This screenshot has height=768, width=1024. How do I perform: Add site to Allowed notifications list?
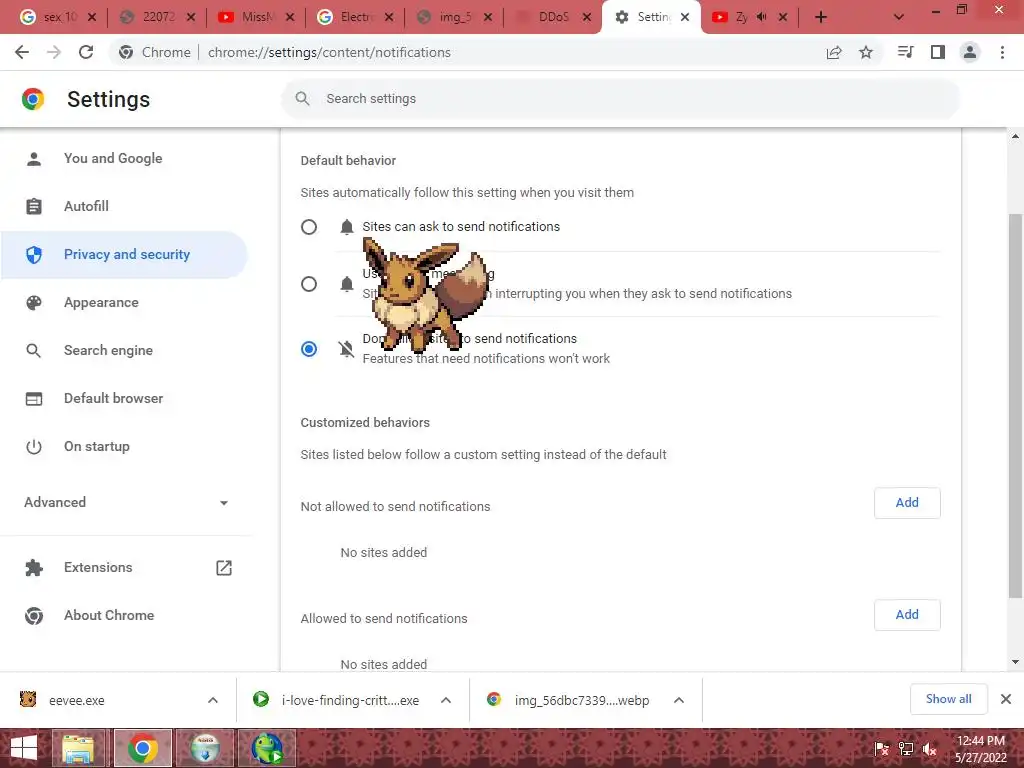pyautogui.click(x=907, y=615)
